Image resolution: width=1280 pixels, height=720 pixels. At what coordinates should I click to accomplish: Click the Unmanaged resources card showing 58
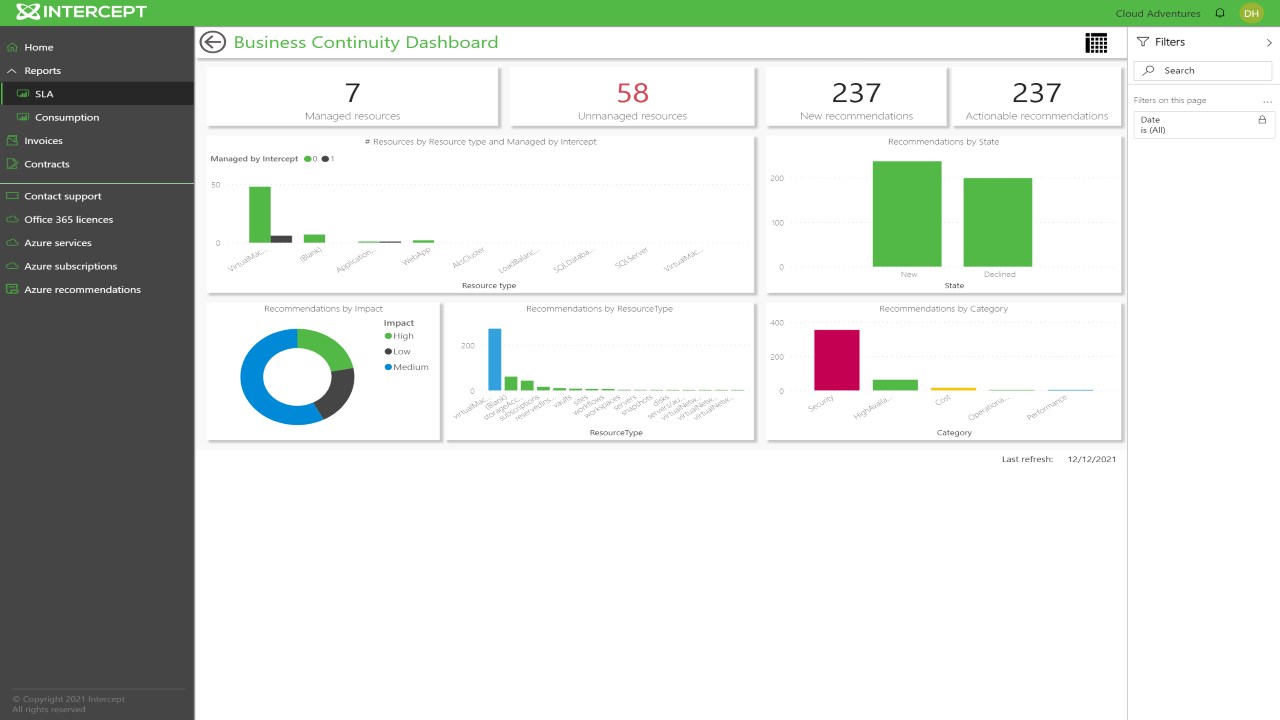[632, 97]
